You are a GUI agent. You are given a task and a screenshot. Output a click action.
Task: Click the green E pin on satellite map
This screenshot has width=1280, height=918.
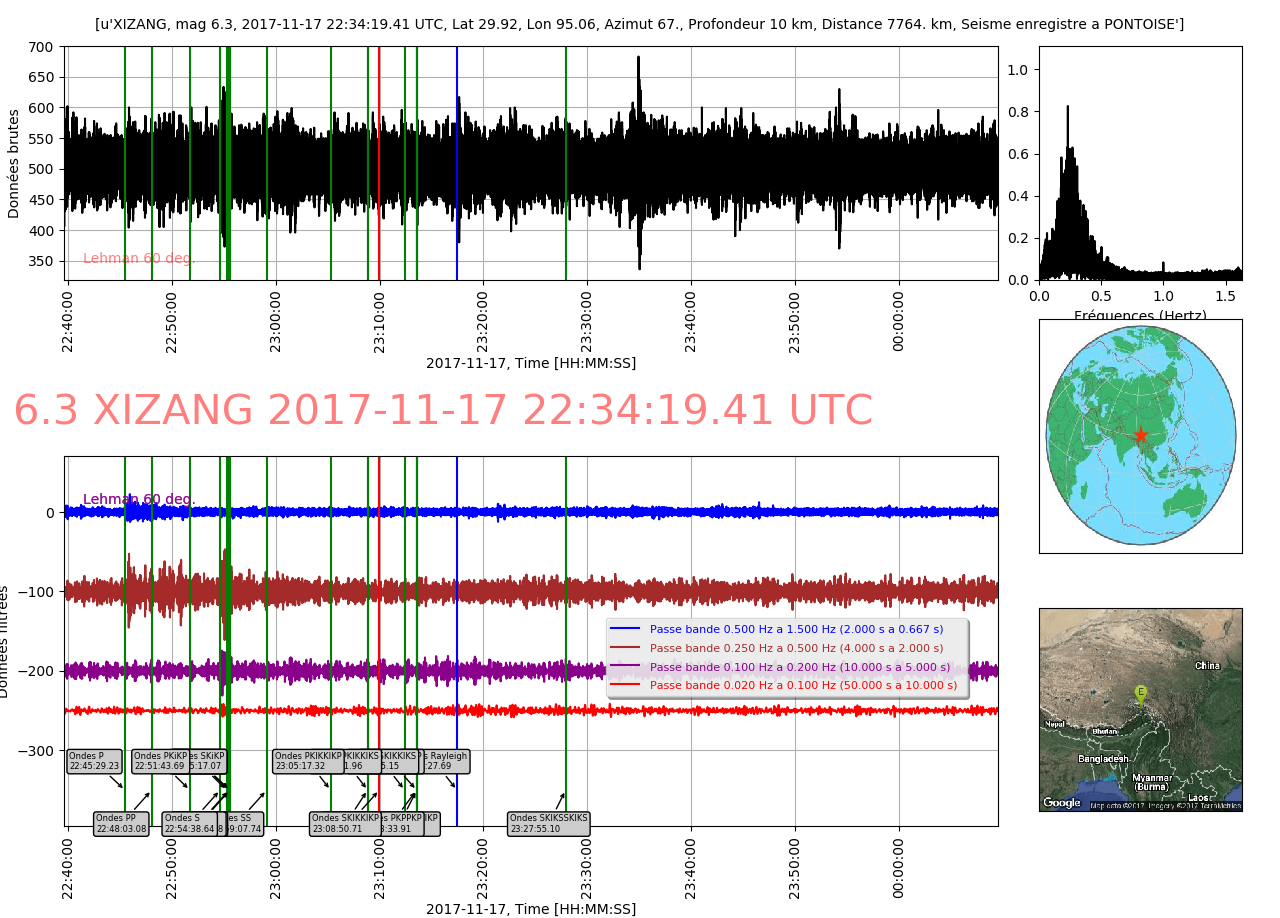tap(1140, 692)
